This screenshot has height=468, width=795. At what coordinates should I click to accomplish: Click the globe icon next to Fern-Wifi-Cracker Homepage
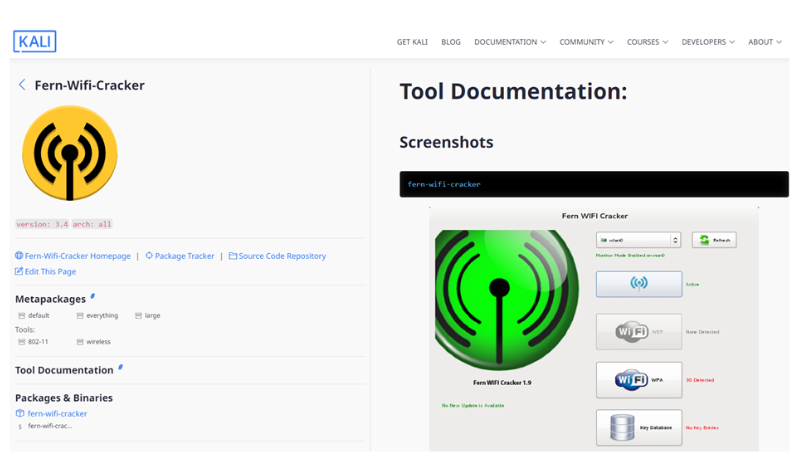pyautogui.click(x=19, y=256)
